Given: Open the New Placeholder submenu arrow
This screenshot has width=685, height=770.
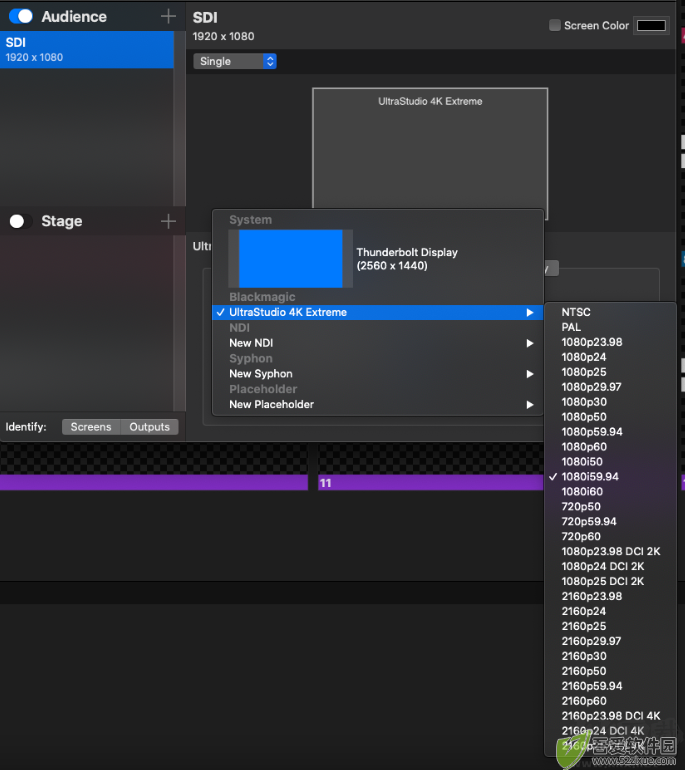Looking at the screenshot, I should tap(530, 405).
